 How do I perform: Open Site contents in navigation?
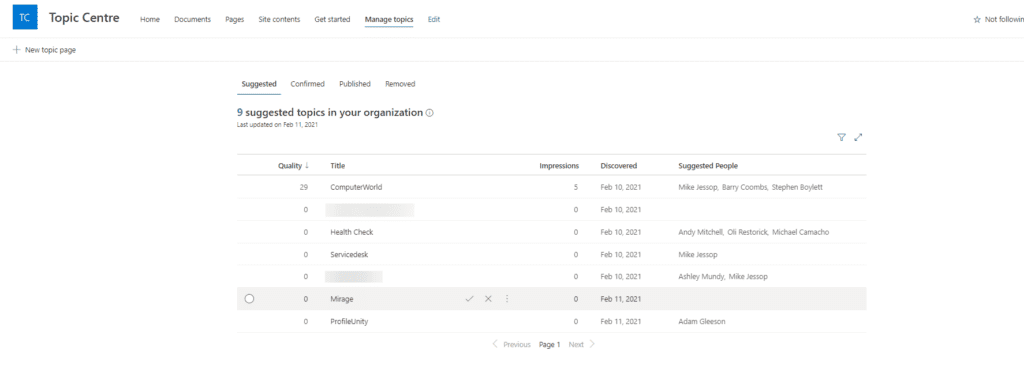point(279,20)
